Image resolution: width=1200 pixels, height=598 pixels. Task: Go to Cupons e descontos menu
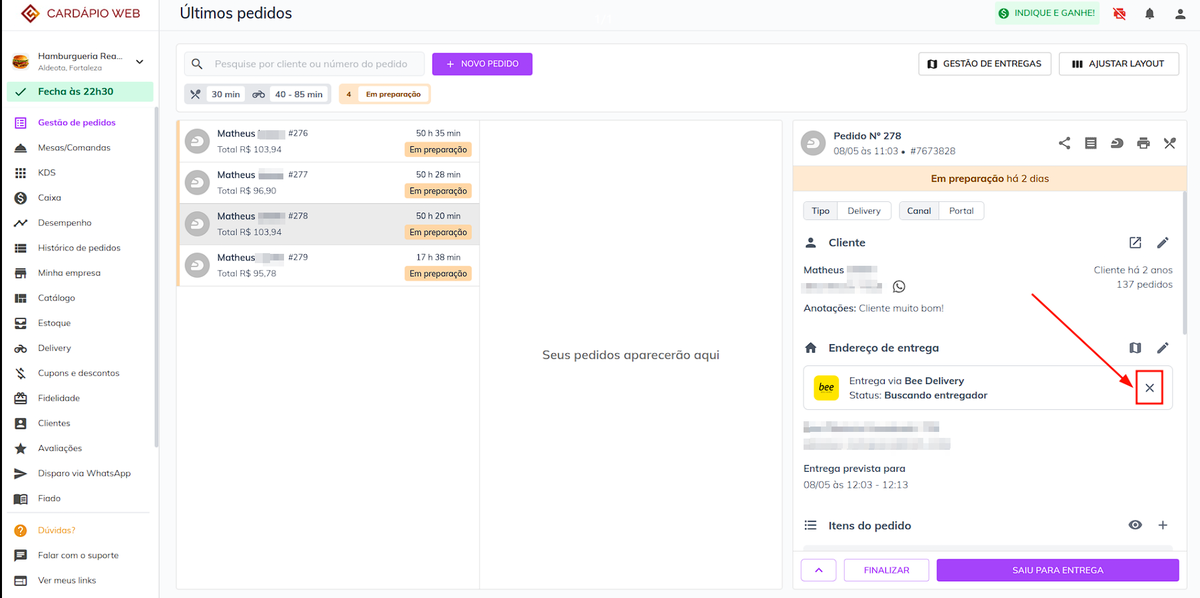pyautogui.click(x=78, y=373)
